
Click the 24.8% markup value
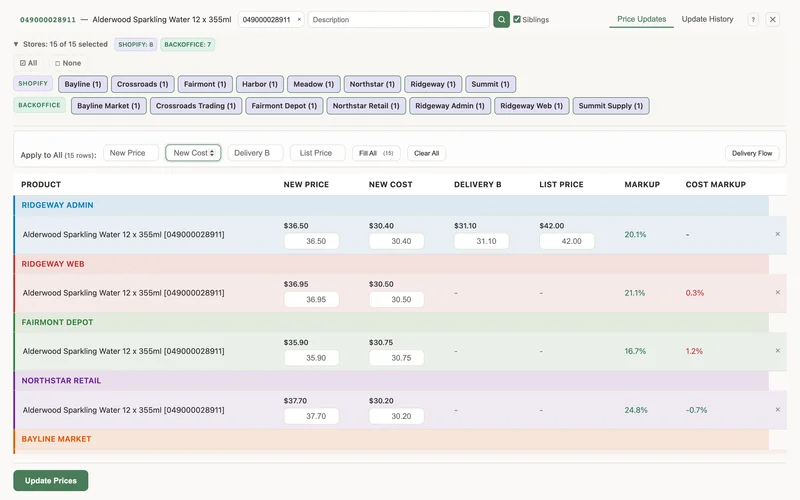pos(636,410)
